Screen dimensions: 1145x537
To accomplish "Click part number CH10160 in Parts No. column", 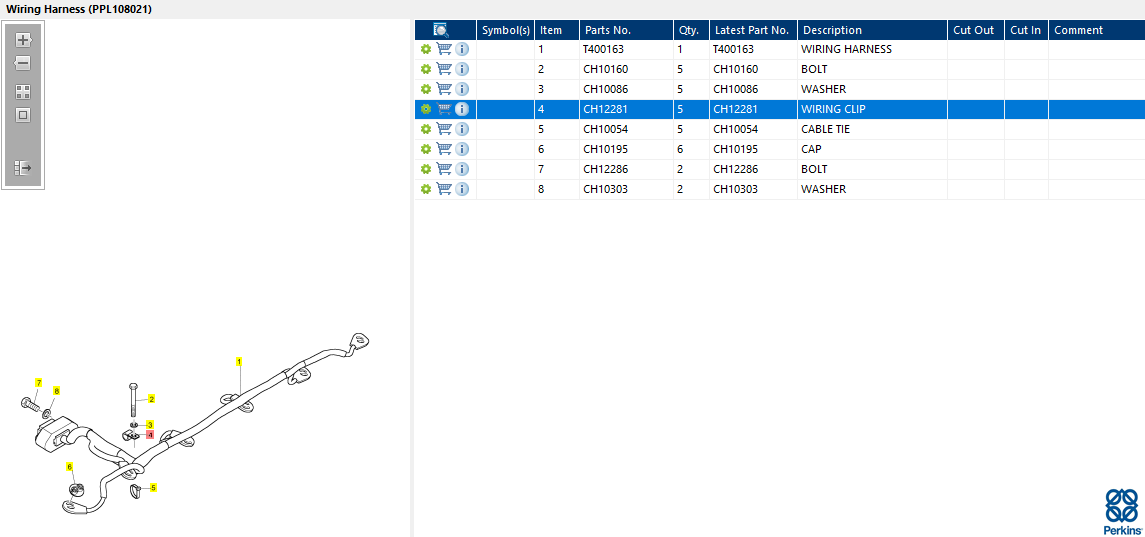I will click(605, 69).
